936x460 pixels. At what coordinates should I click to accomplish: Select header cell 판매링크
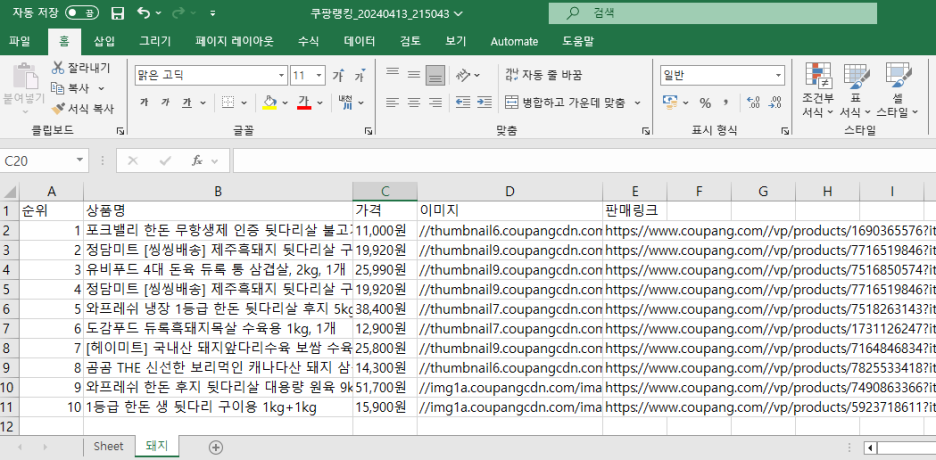(635, 211)
